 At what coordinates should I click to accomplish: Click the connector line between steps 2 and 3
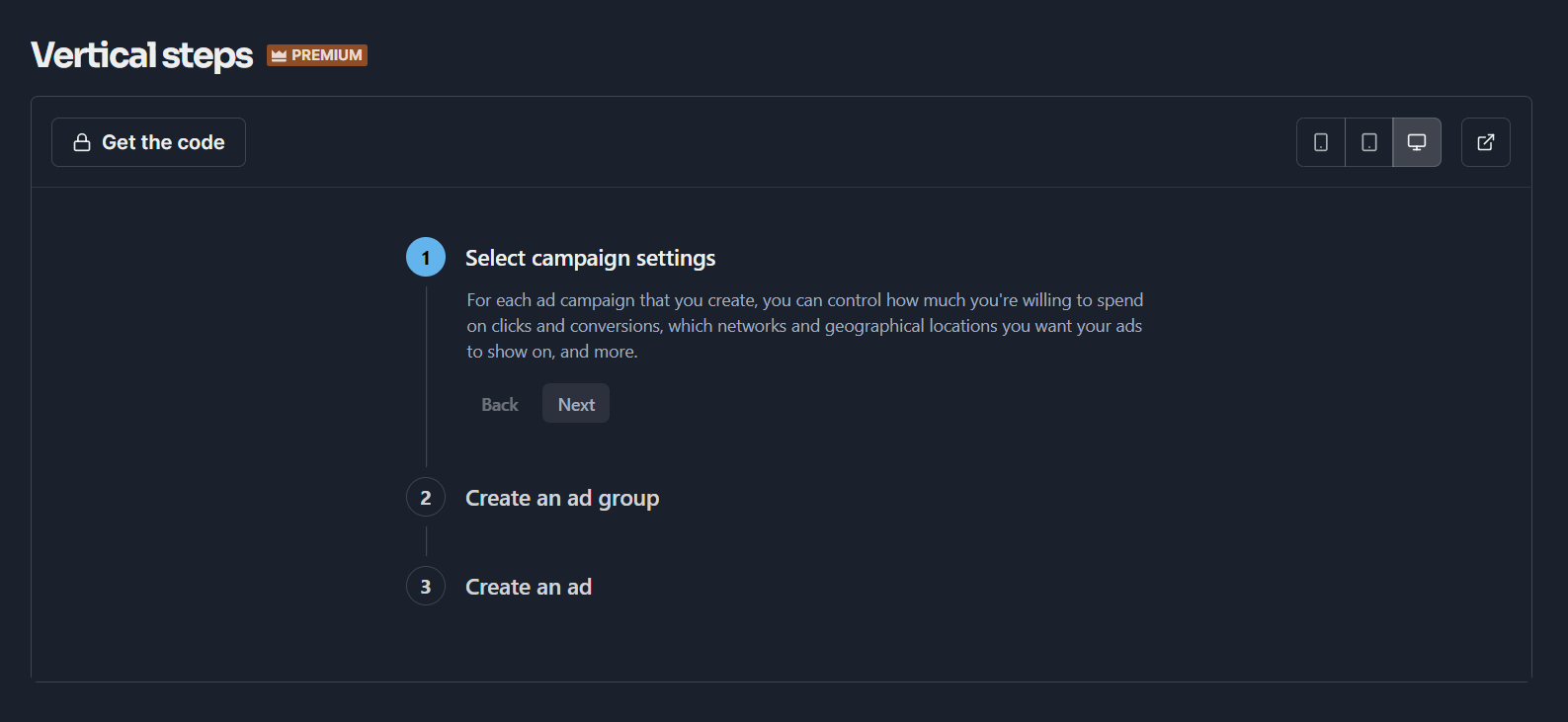(x=426, y=541)
